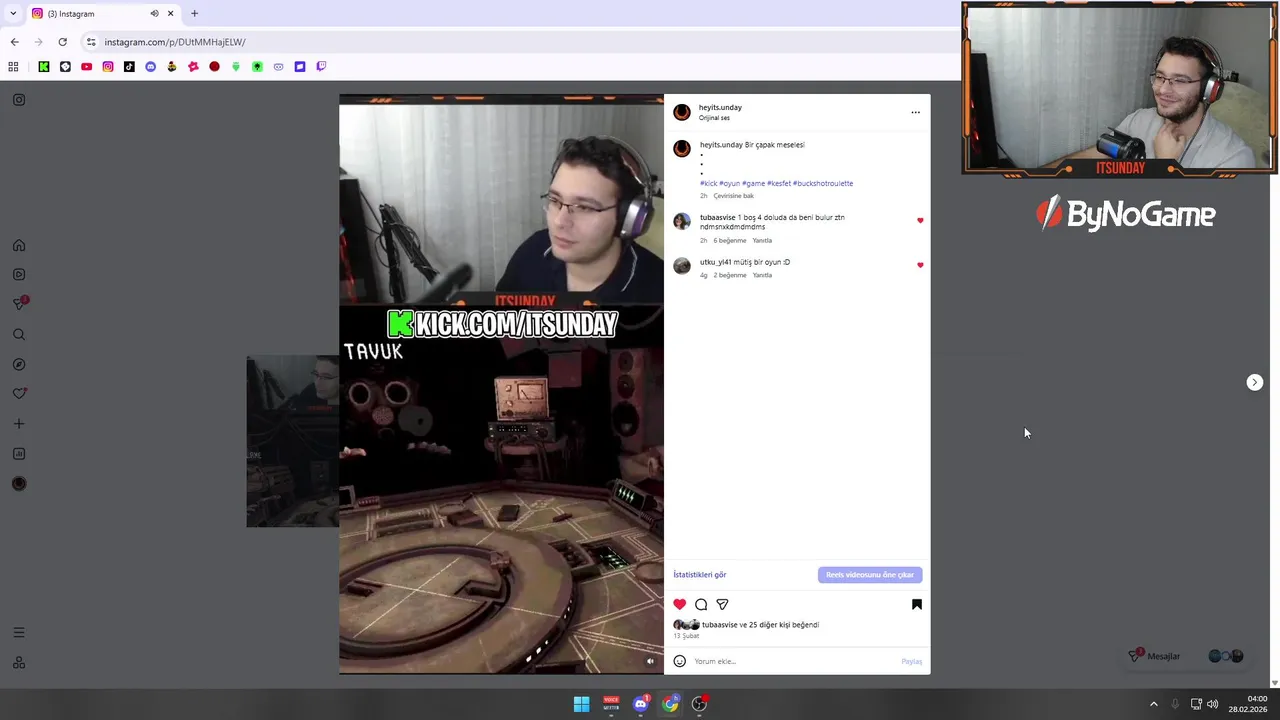The image size is (1280, 720).
Task: Open the hamburger More menu in the sidebar
Action: pos(19,633)
